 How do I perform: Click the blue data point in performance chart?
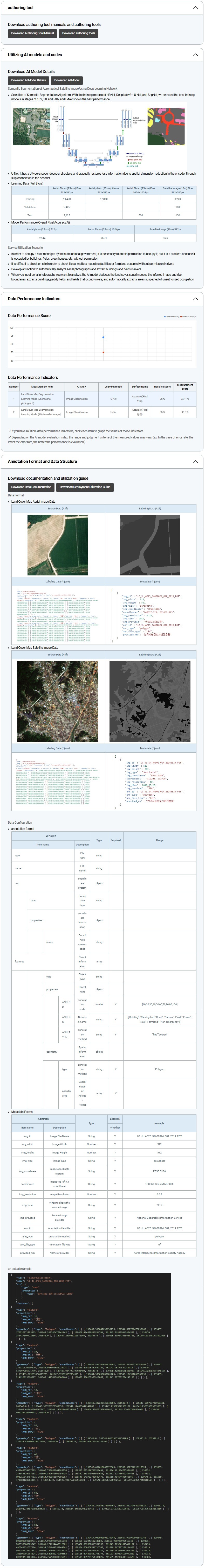pyautogui.click(x=104, y=337)
